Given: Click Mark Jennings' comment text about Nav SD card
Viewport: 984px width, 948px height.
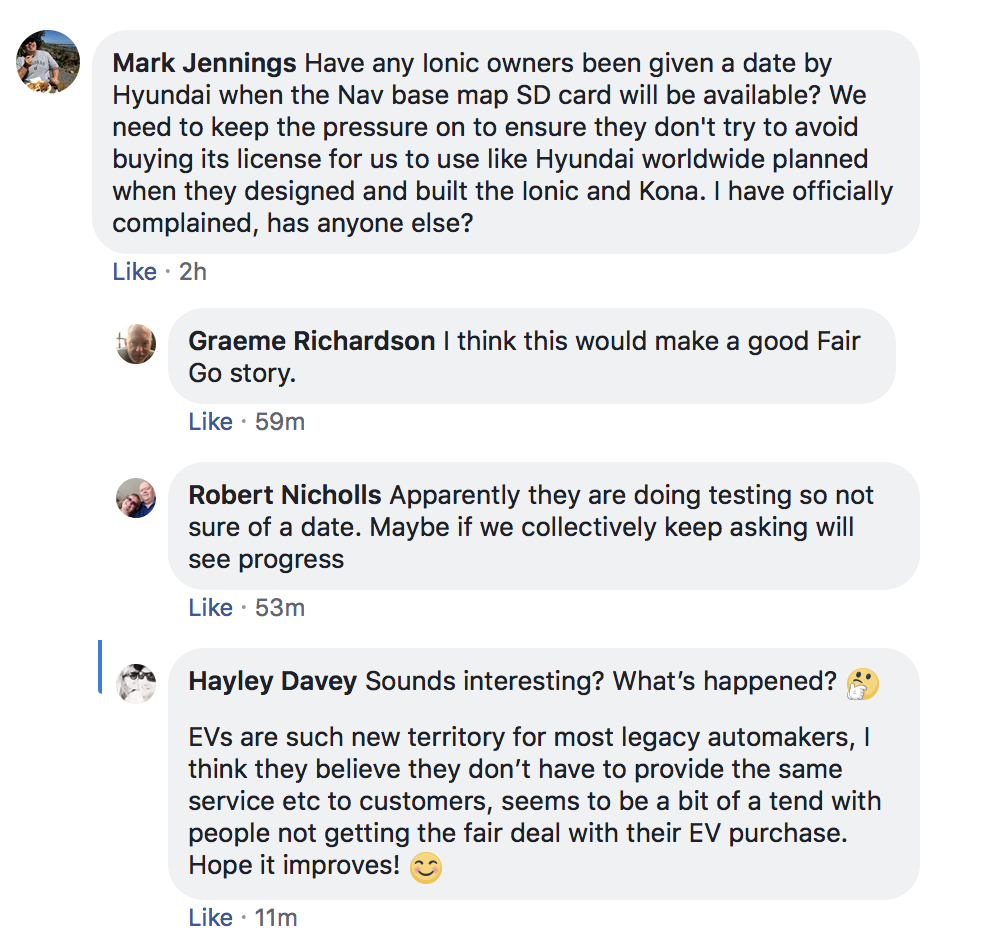Looking at the screenshot, I should click(x=500, y=143).
